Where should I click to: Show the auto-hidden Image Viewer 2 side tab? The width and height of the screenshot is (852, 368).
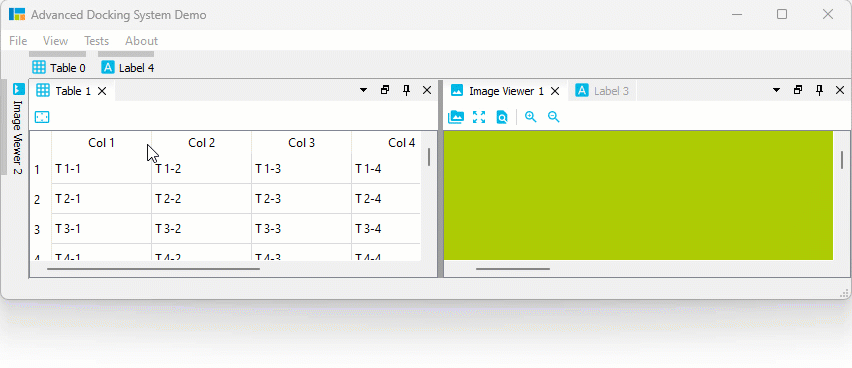pos(18,128)
